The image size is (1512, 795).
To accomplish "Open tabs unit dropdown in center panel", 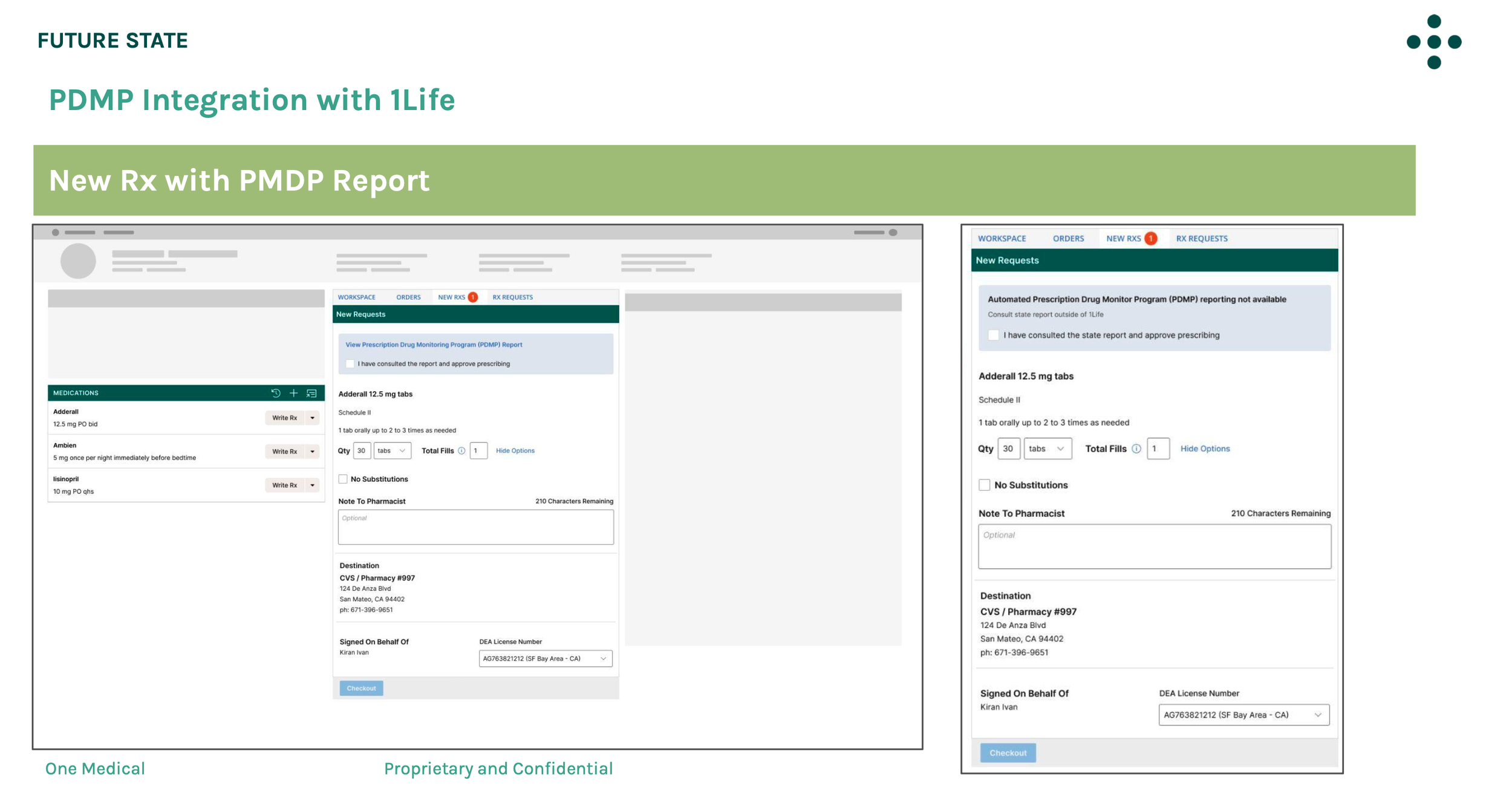I will click(392, 450).
